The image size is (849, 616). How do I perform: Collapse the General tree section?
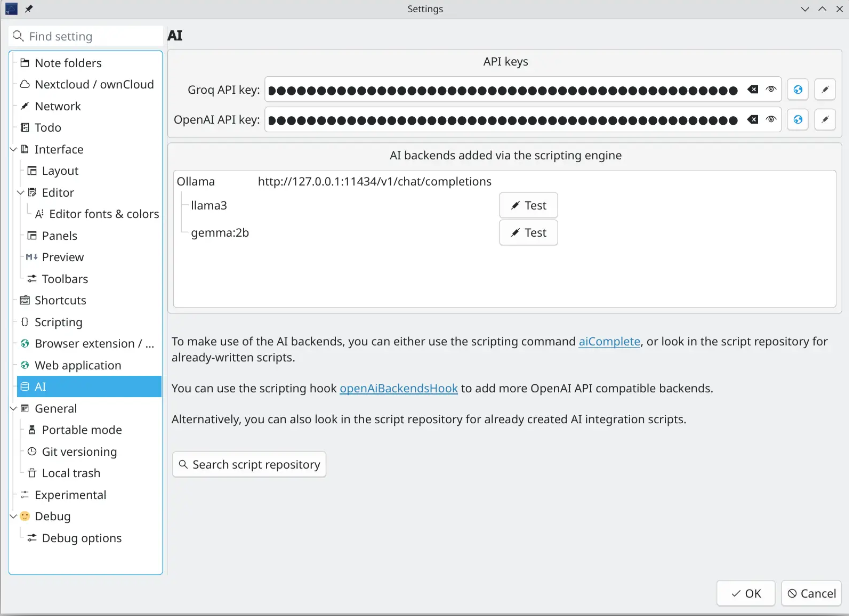tap(13, 409)
